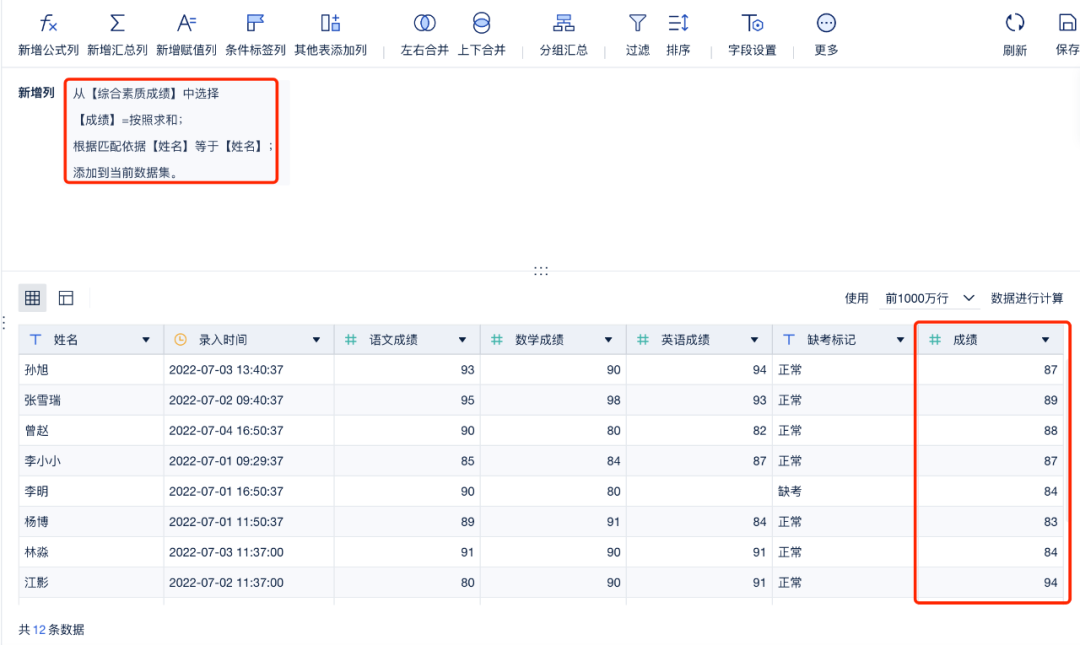Click the 2022-07-04 16:50:37 cell

pyautogui.click(x=249, y=431)
